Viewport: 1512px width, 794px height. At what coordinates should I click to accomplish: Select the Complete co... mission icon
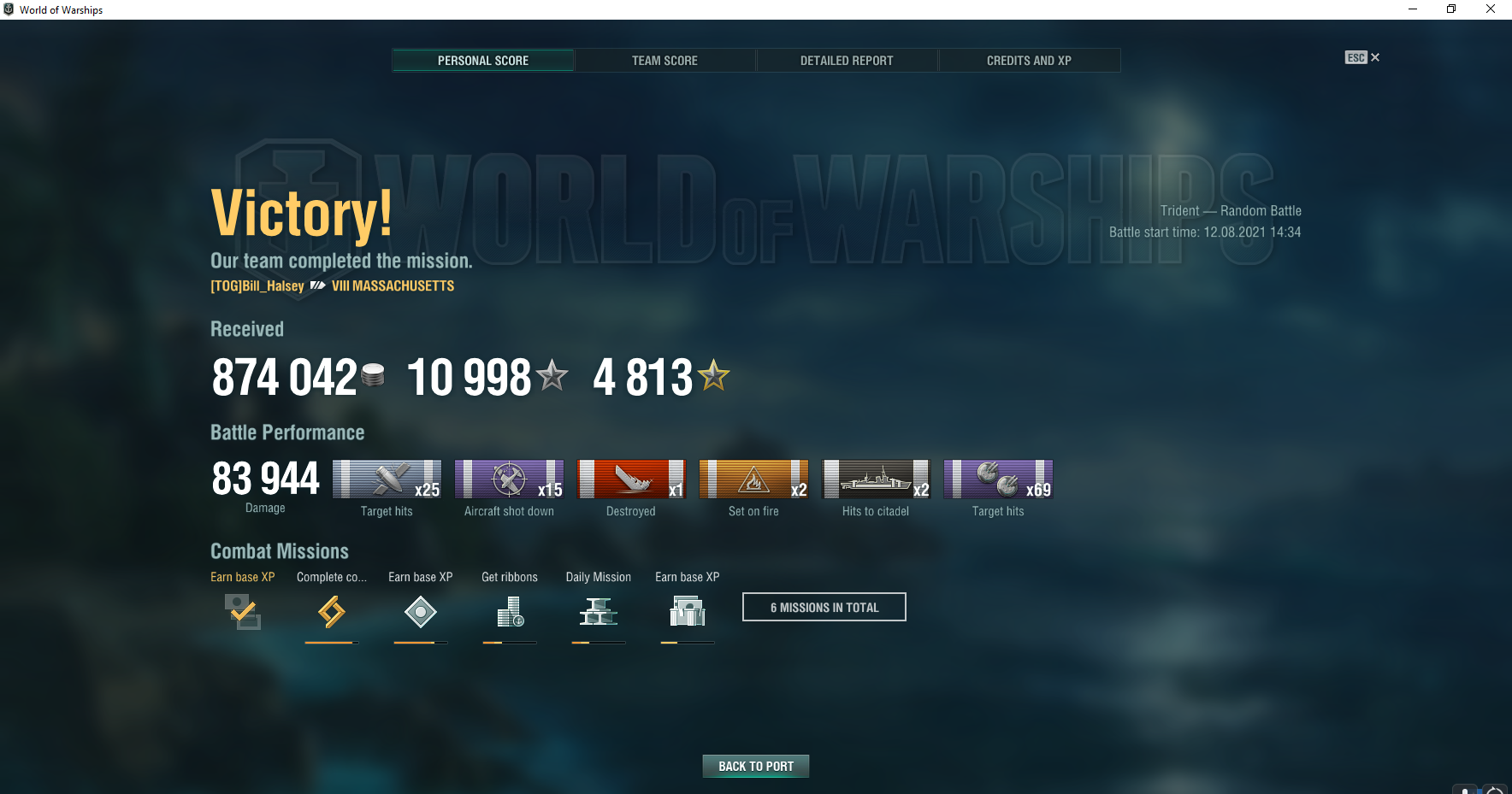[x=332, y=612]
